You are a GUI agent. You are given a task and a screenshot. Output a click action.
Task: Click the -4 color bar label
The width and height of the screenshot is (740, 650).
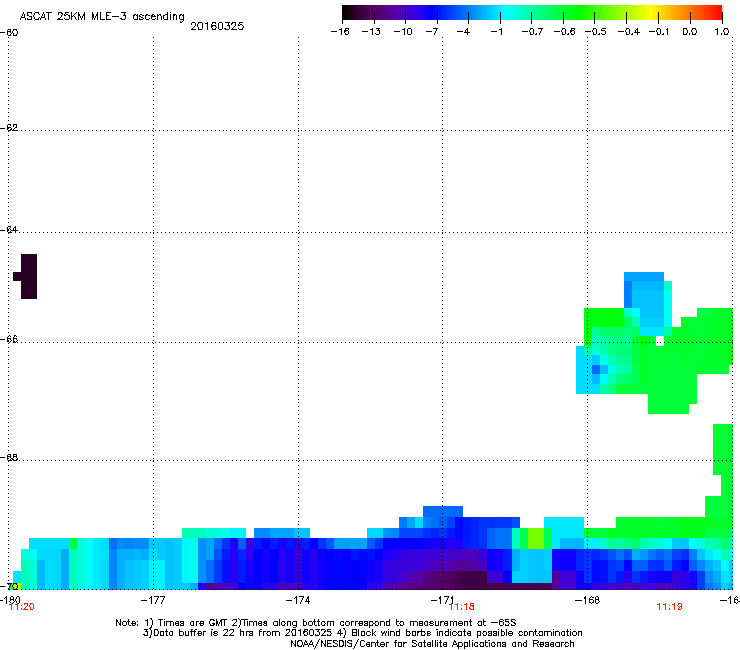coord(463,32)
